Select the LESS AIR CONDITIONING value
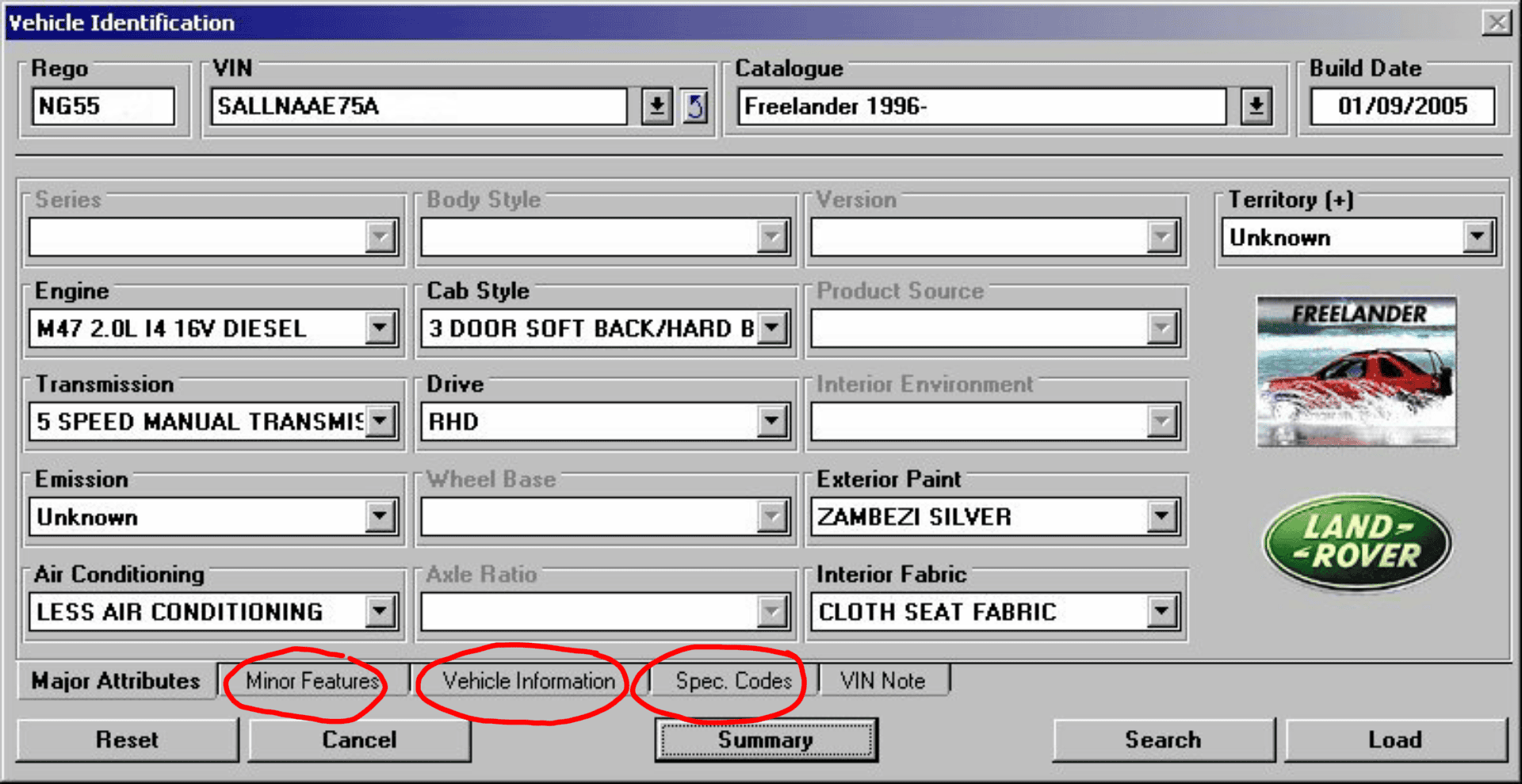This screenshot has height=784, width=1522. [180, 611]
